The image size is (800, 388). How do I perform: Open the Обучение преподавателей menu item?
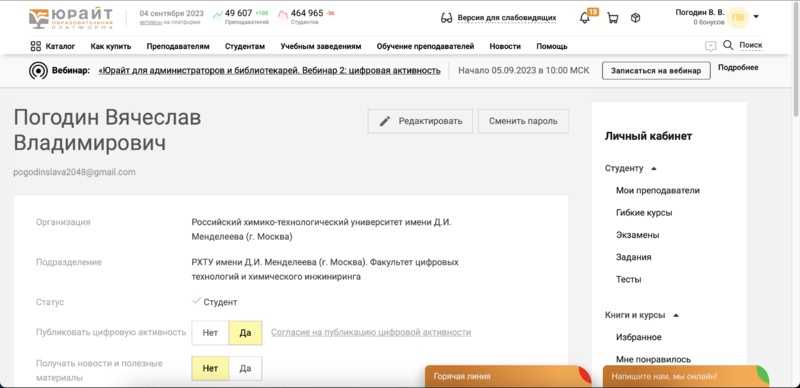(x=426, y=46)
